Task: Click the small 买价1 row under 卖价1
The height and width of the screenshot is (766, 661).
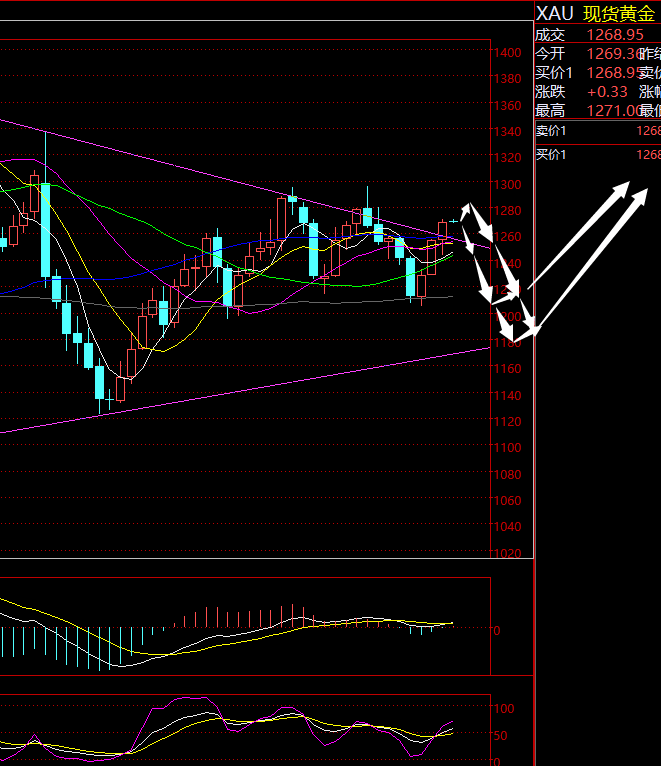Action: tap(598, 155)
